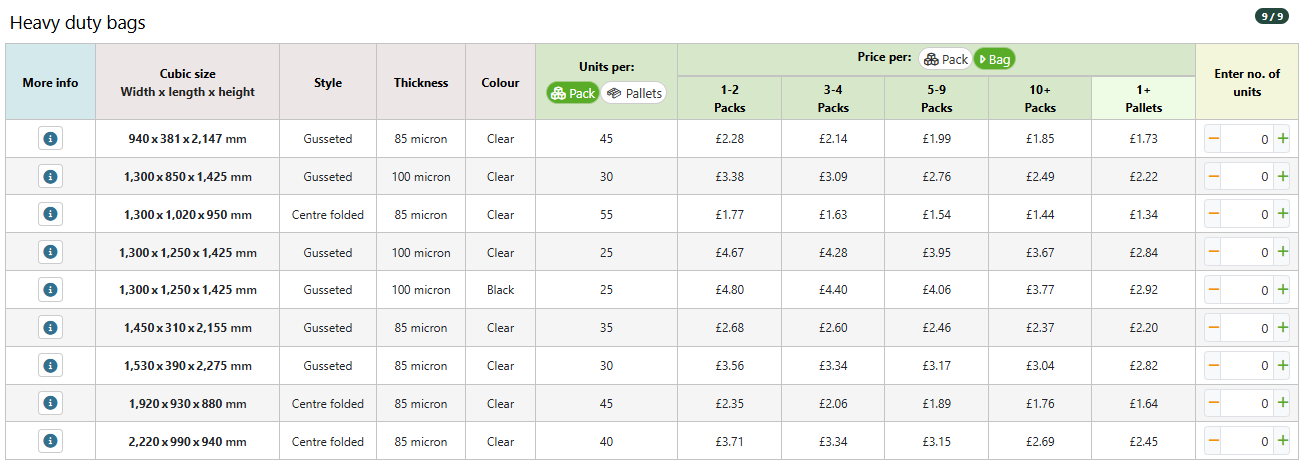
Task: Open more info for the 1,300 x 850 x 1,425 mm bag
Action: 50,176
